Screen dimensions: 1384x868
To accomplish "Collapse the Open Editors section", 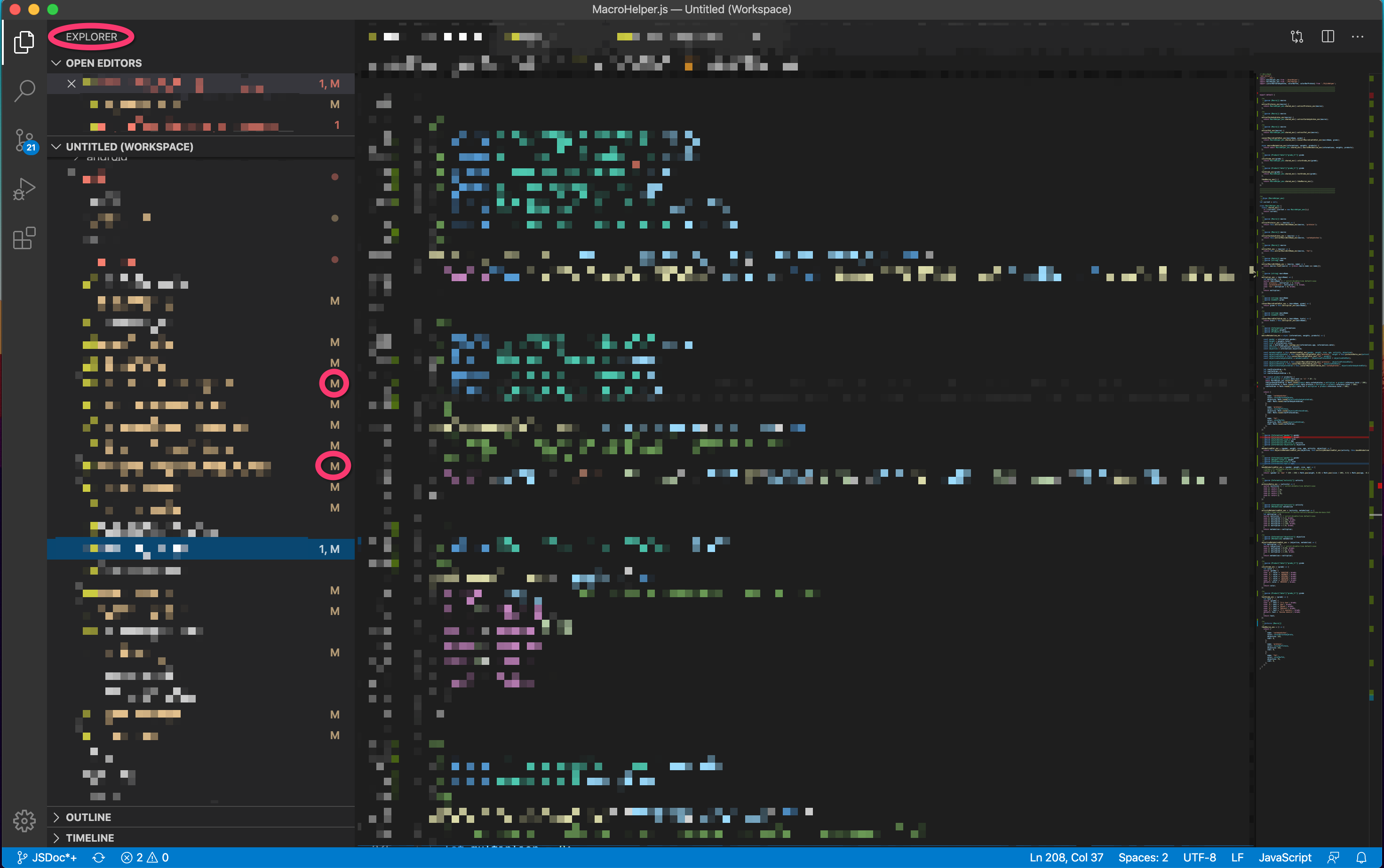I will [x=200, y=63].
